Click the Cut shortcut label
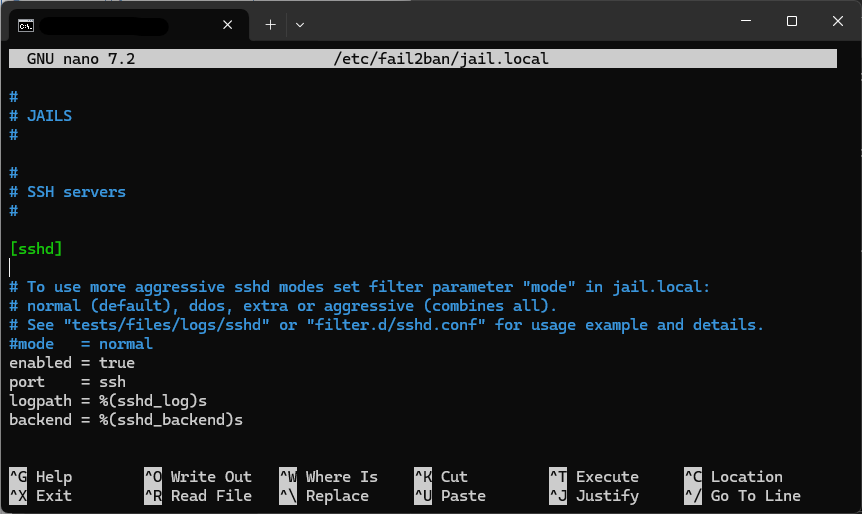 (454, 477)
